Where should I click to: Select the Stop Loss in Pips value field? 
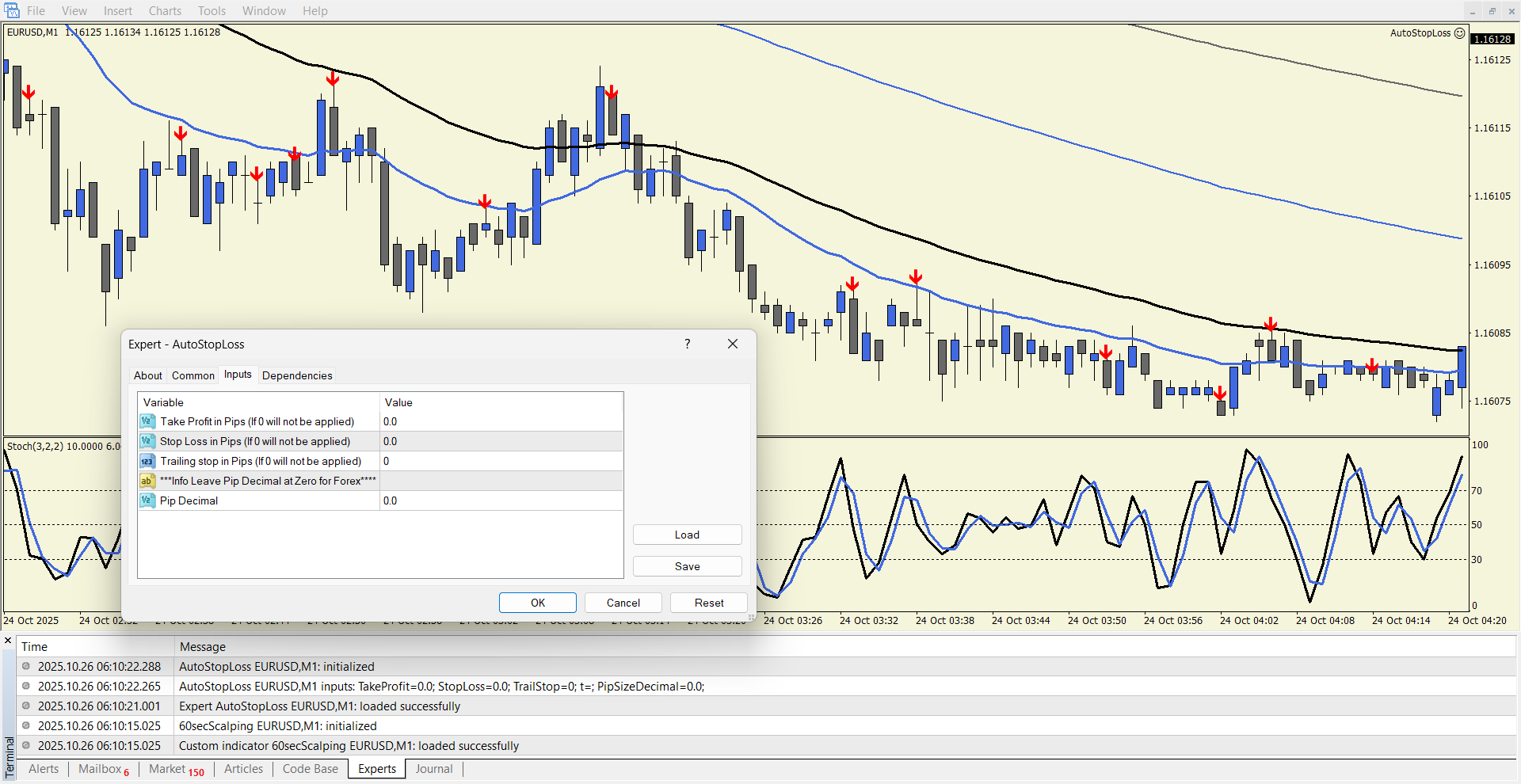(x=501, y=441)
